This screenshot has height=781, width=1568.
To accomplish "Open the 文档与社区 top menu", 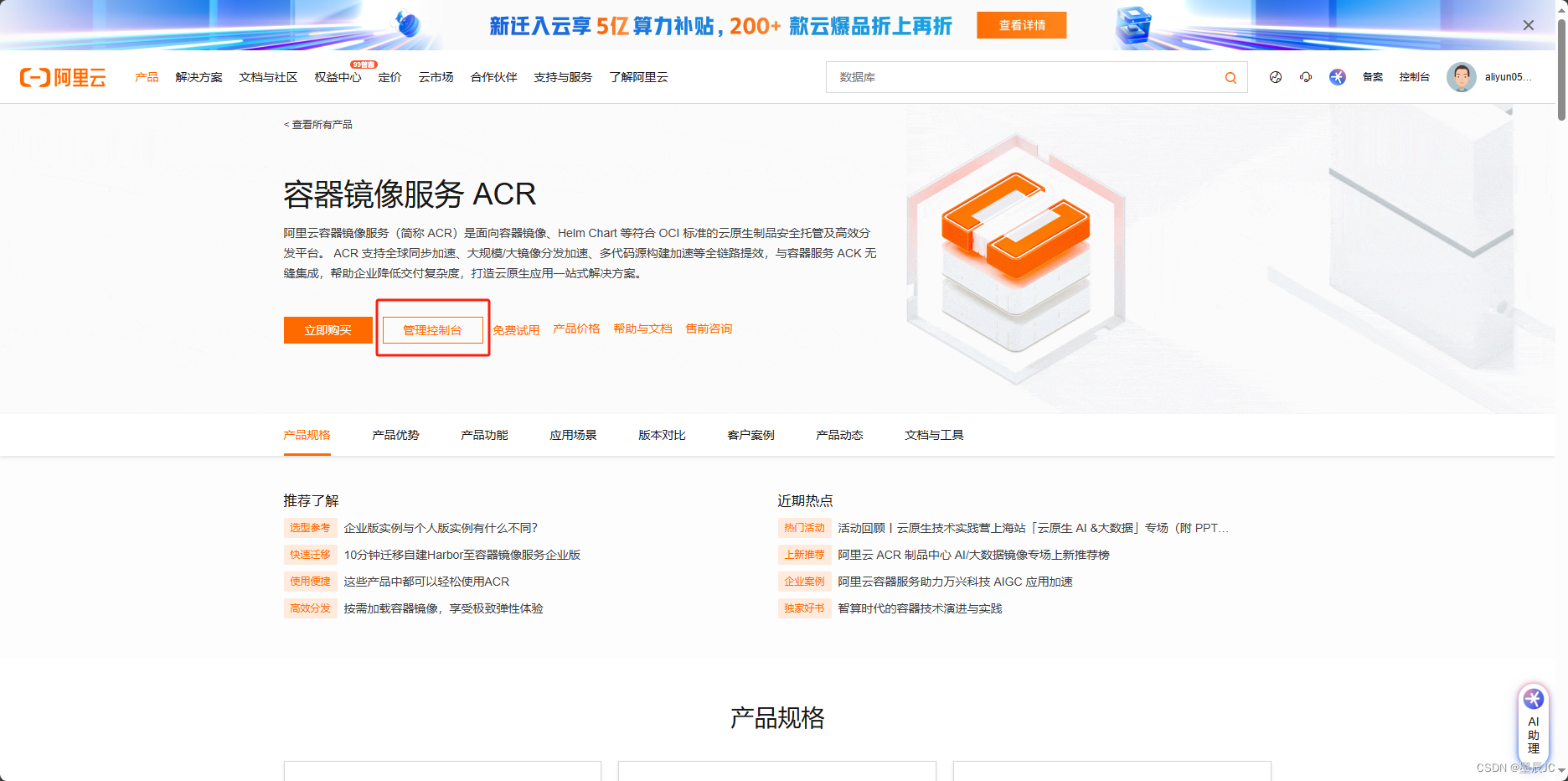I will coord(268,77).
